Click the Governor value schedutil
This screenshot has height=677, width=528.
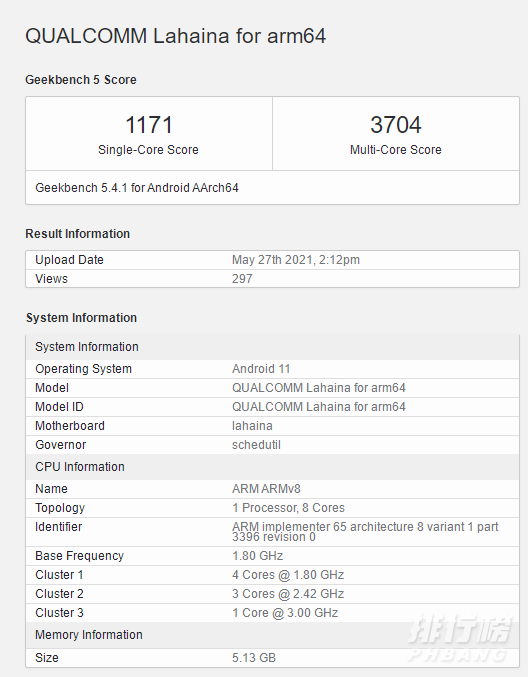pyautogui.click(x=256, y=445)
